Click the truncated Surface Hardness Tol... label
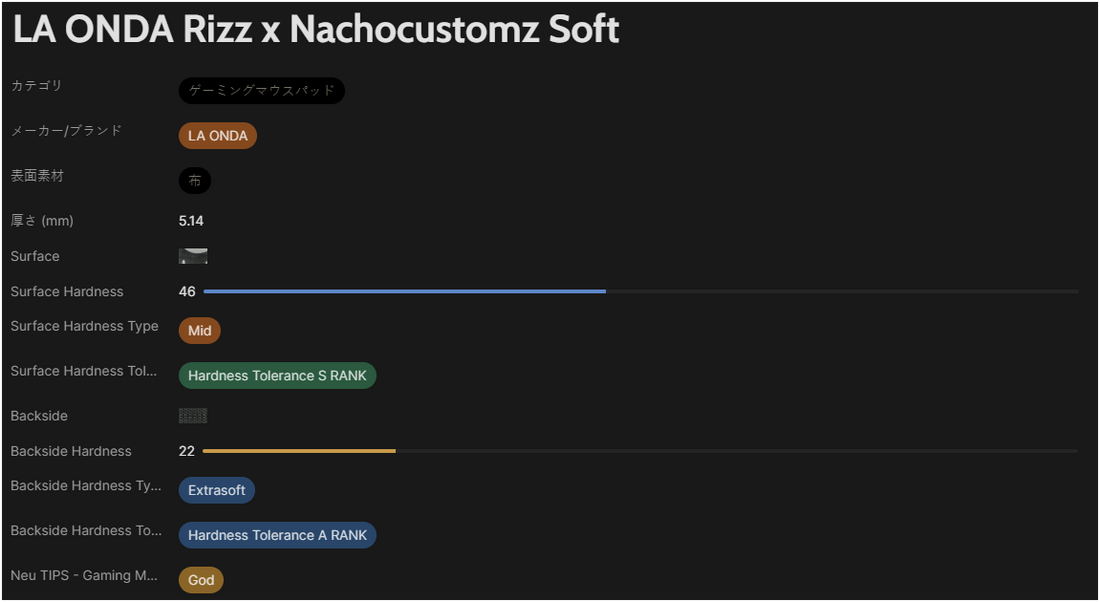The width and height of the screenshot is (1100, 602). click(x=83, y=370)
